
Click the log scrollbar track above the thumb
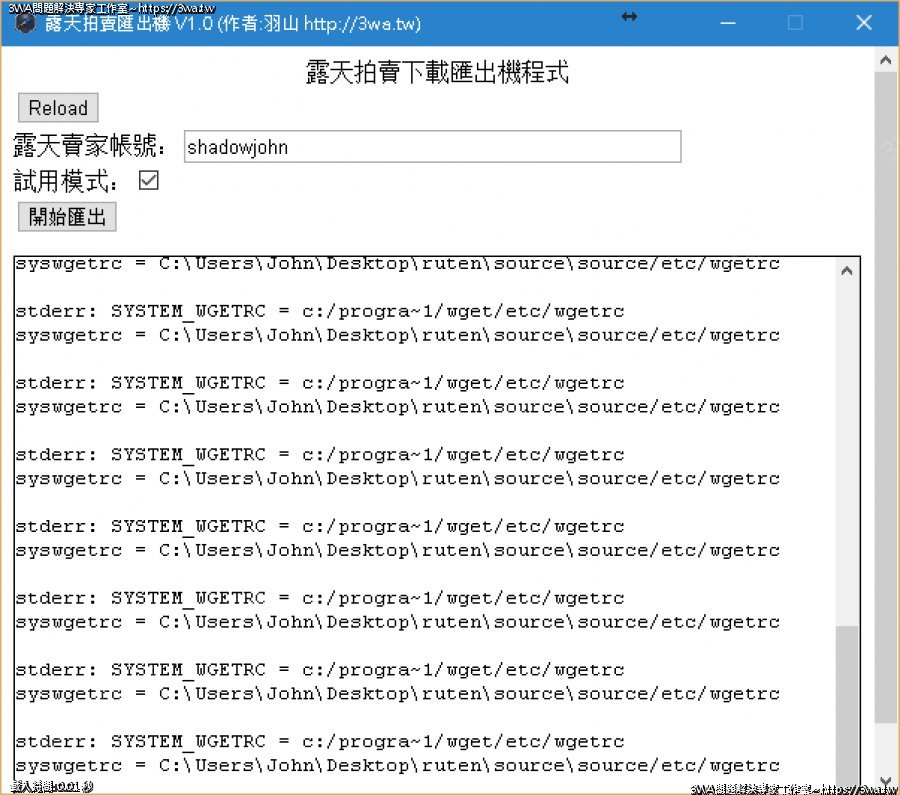[847, 450]
